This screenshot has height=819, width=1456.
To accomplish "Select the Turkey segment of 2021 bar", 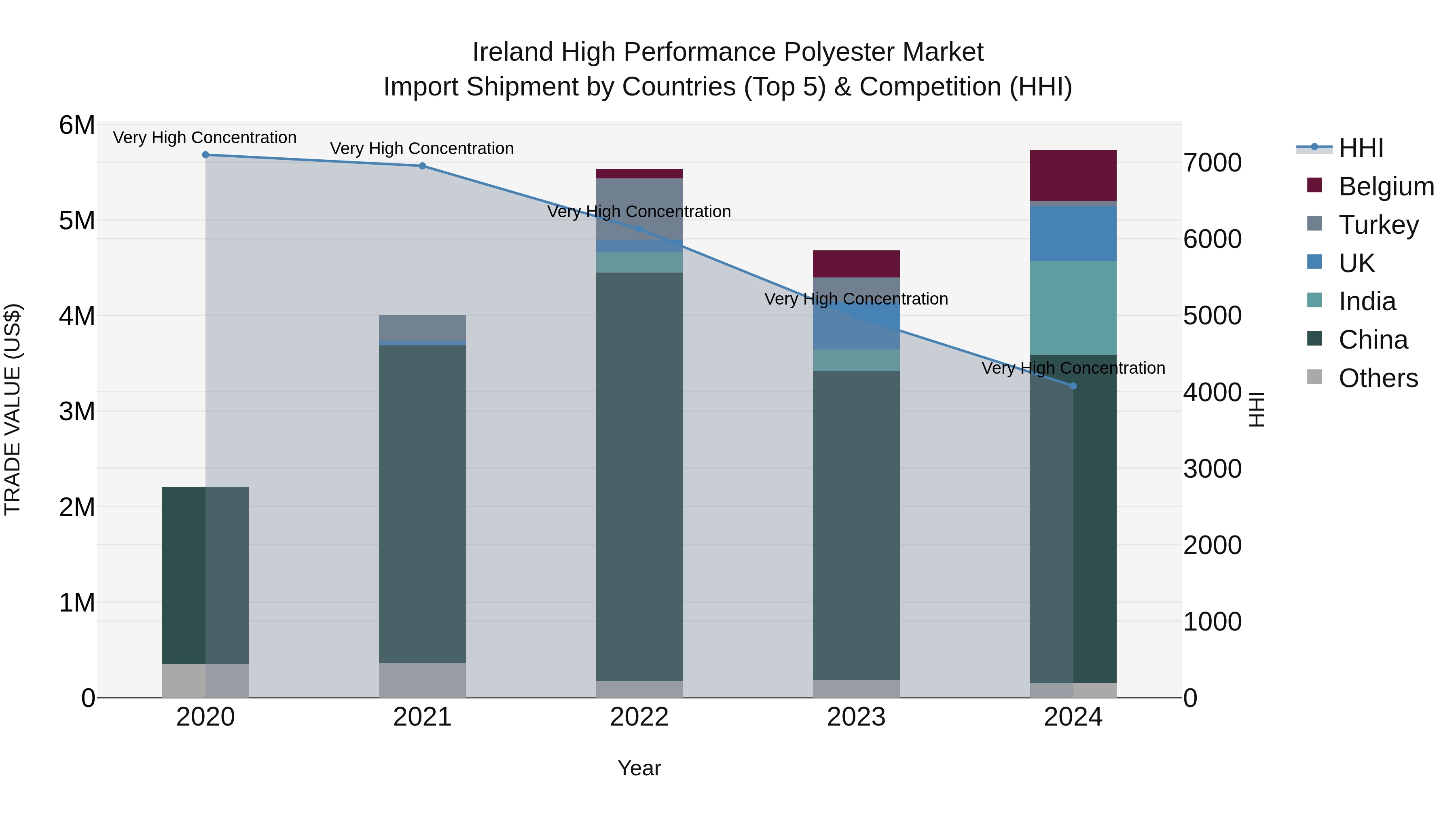I will coord(422,328).
